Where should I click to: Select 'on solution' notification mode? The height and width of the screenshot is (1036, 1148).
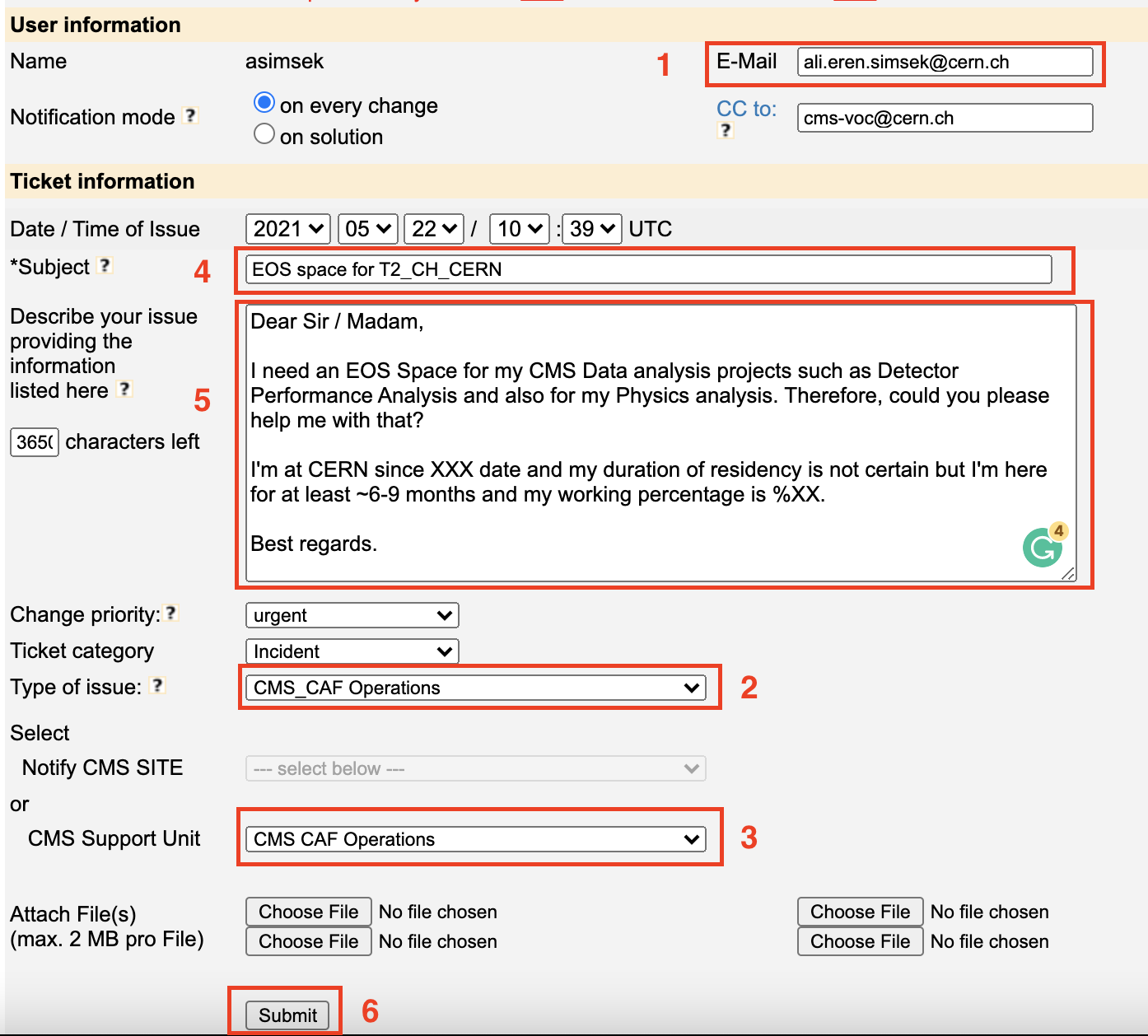point(264,133)
